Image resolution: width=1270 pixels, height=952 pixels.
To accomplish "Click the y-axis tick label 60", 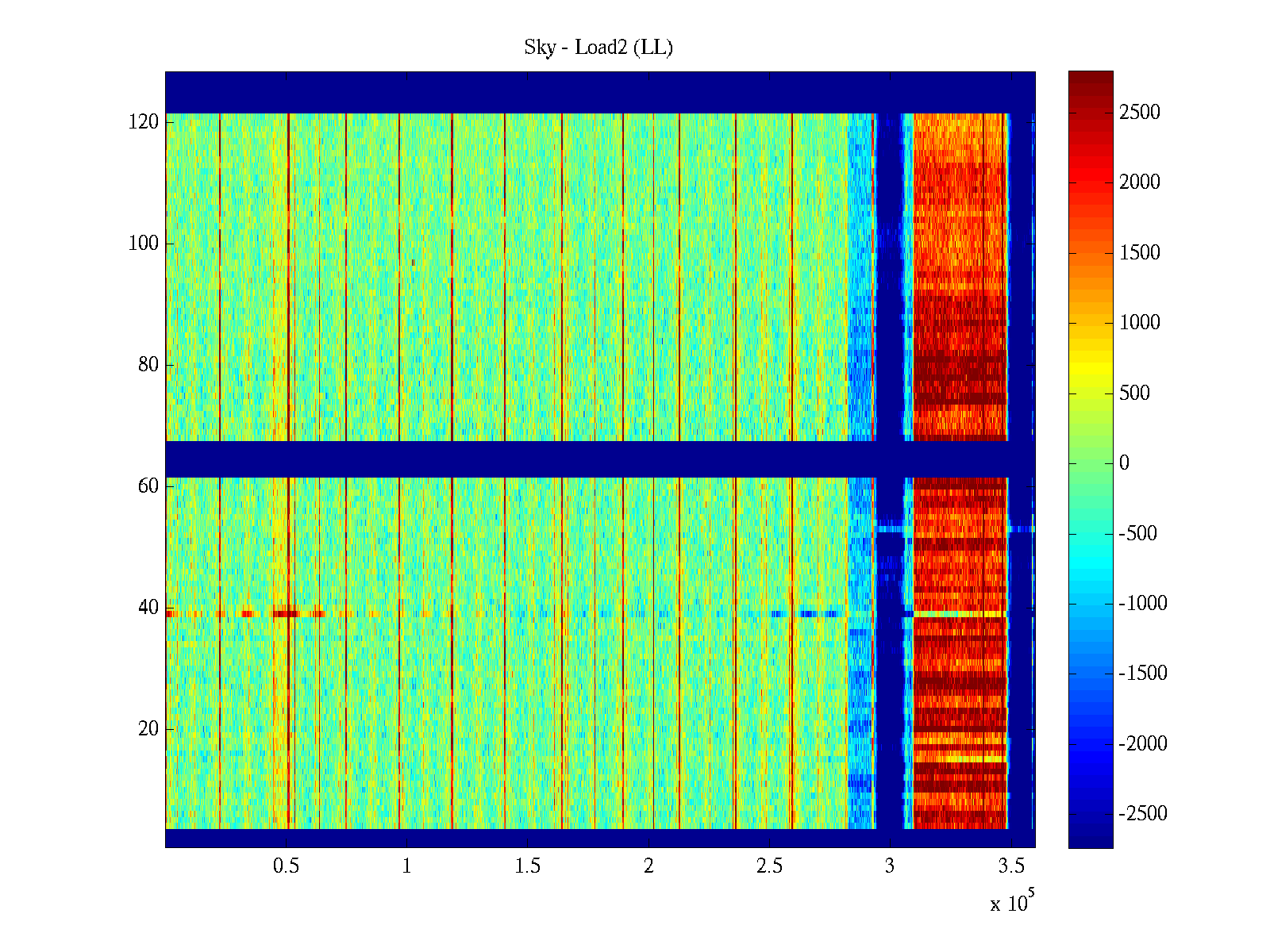I will [x=148, y=486].
